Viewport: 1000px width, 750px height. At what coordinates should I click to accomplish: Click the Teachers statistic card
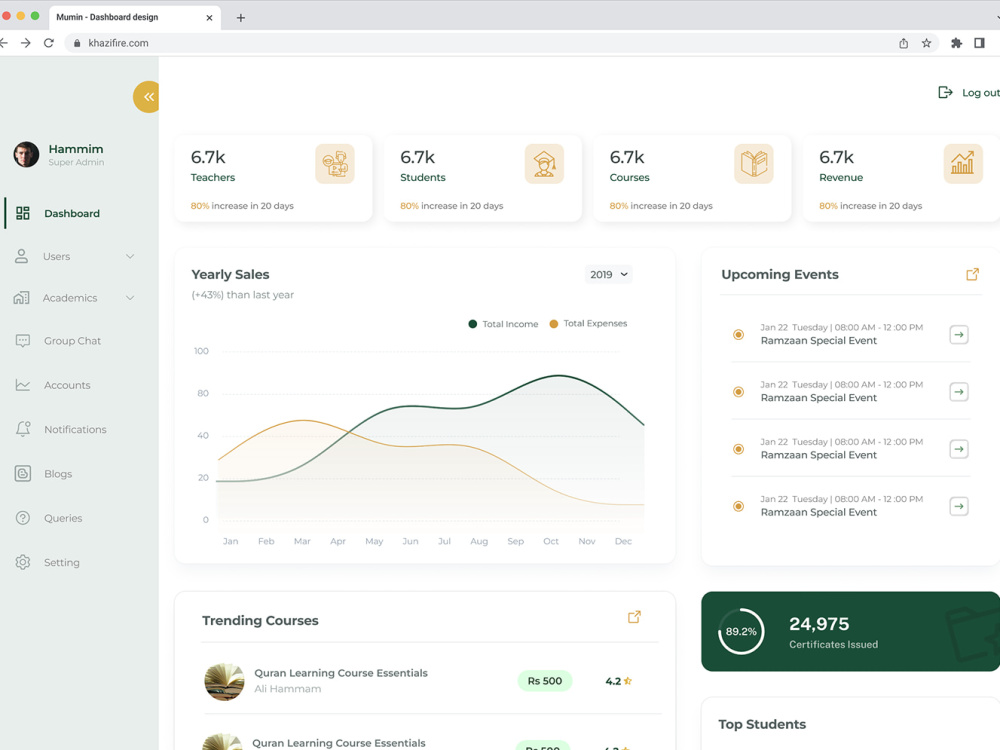274,178
